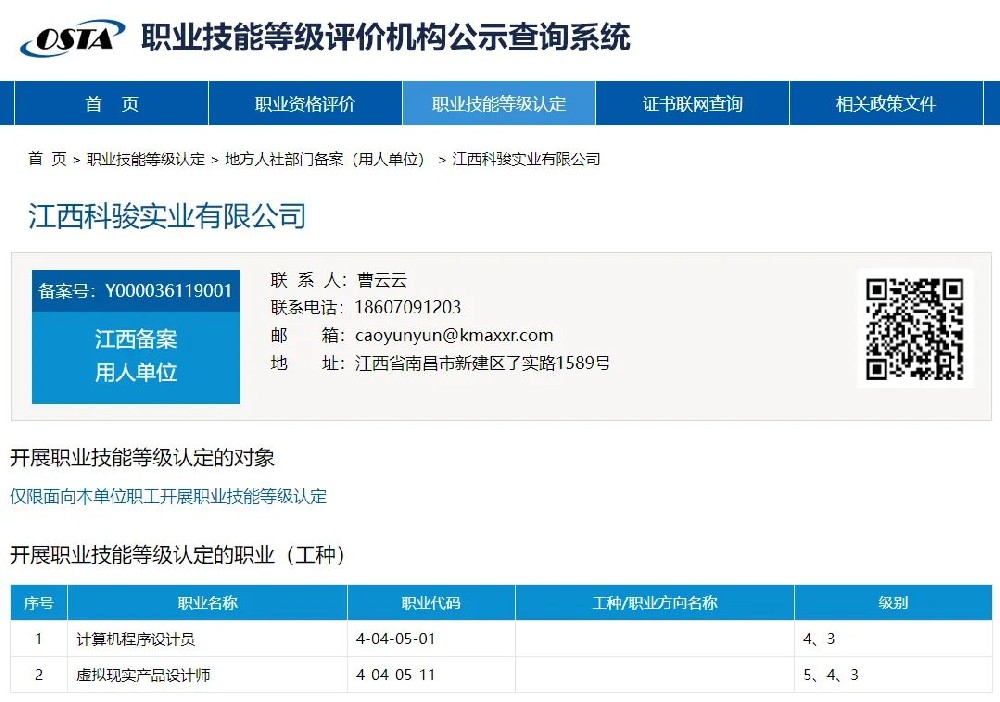Viewport: 1000px width, 702px height.
Task: Click the 首页 breadcrumb link
Action: (x=47, y=159)
